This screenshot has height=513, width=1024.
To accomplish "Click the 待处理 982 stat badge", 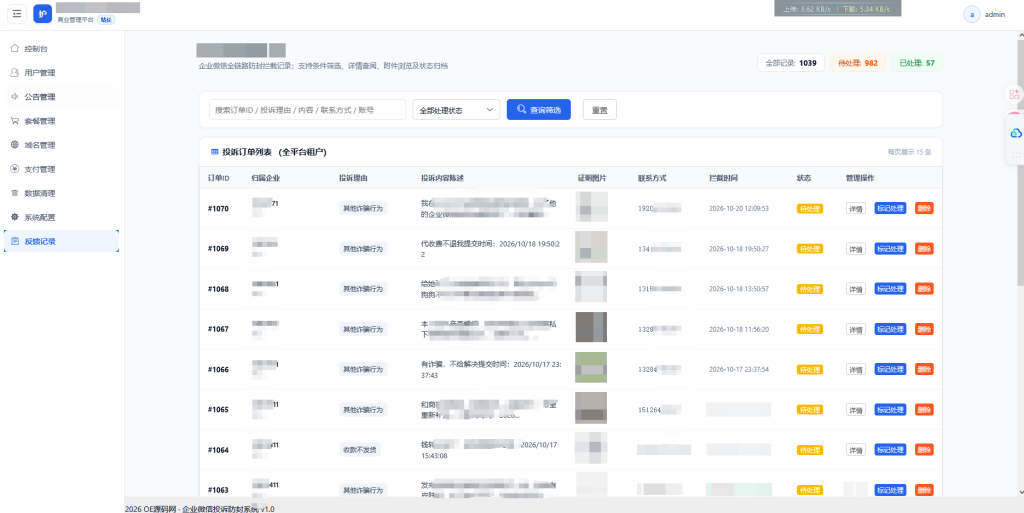I will coord(858,63).
